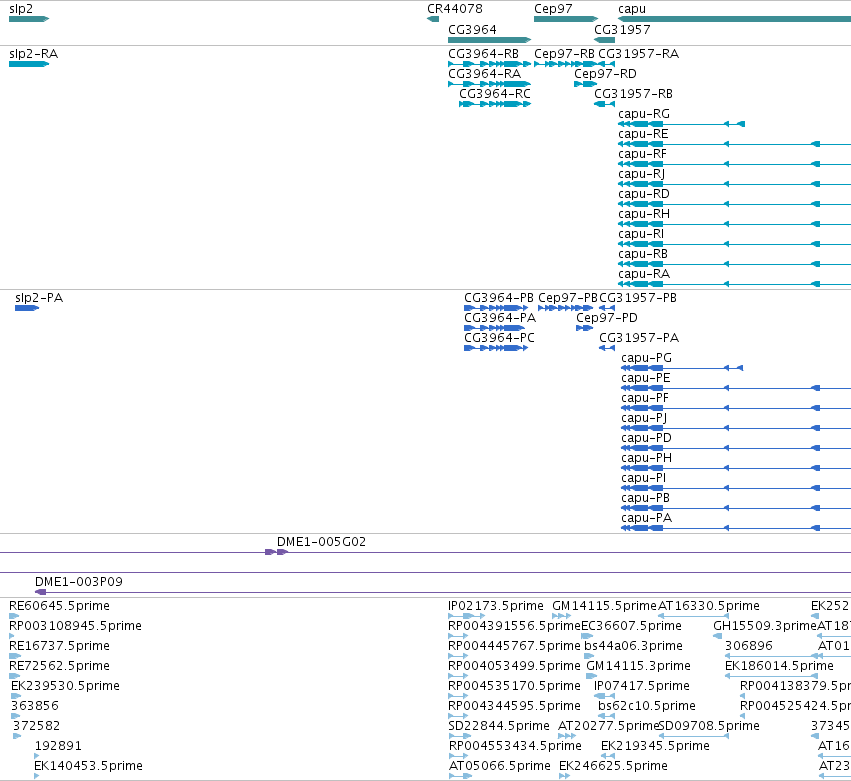Select the capu-PI protein feature
Screen dimensions: 851x781
[736, 488]
